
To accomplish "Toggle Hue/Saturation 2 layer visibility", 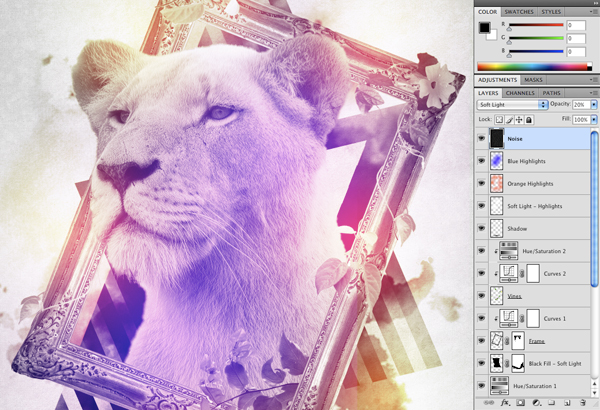I will click(x=481, y=251).
